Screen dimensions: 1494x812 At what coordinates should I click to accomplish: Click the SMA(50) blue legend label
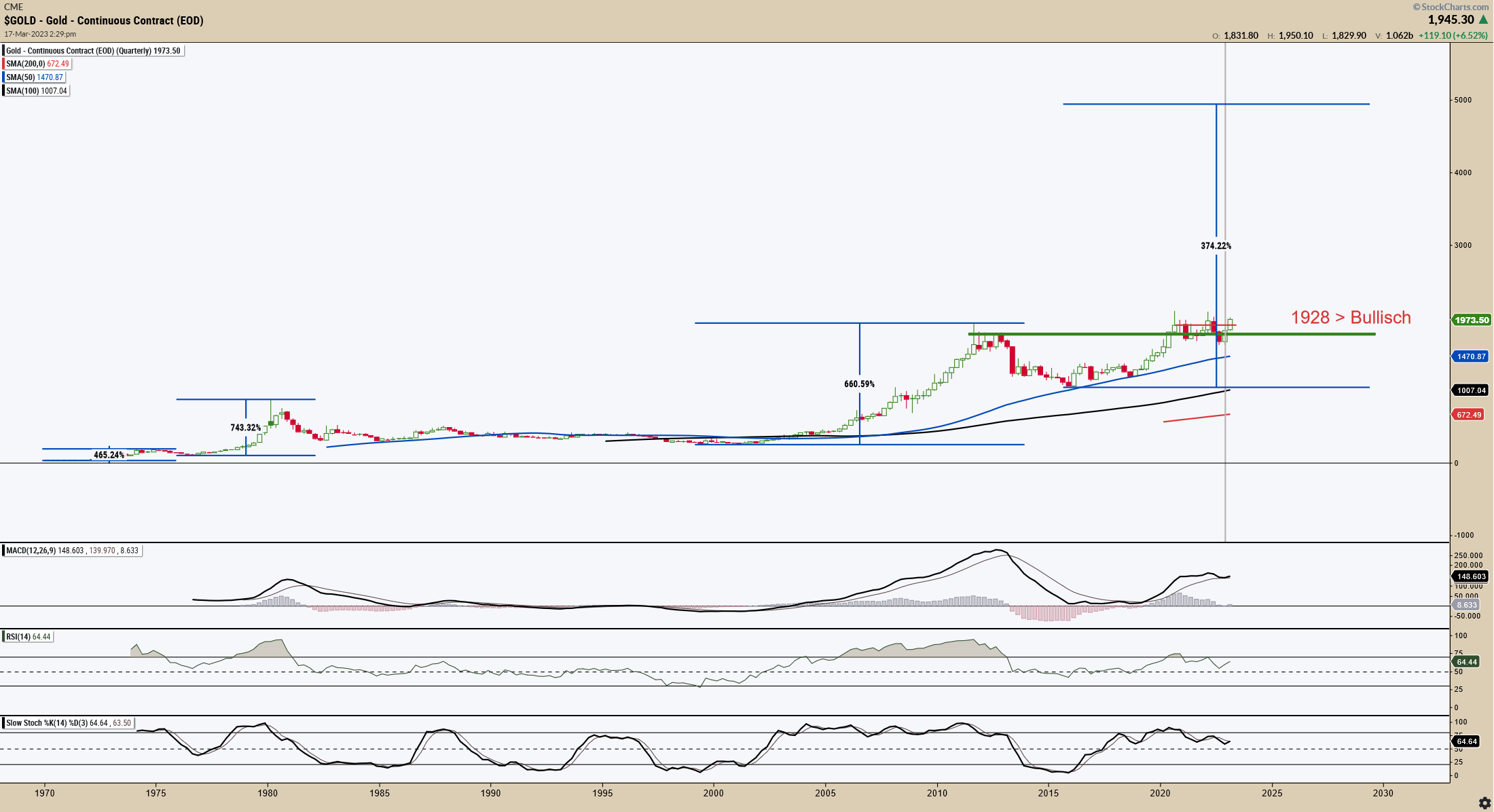coord(35,77)
